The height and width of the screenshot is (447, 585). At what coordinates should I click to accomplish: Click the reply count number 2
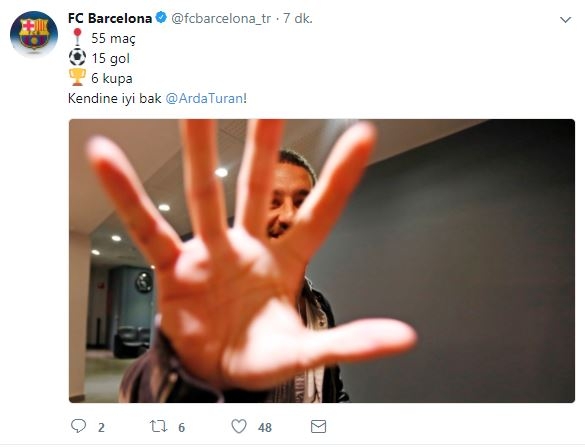(101, 428)
